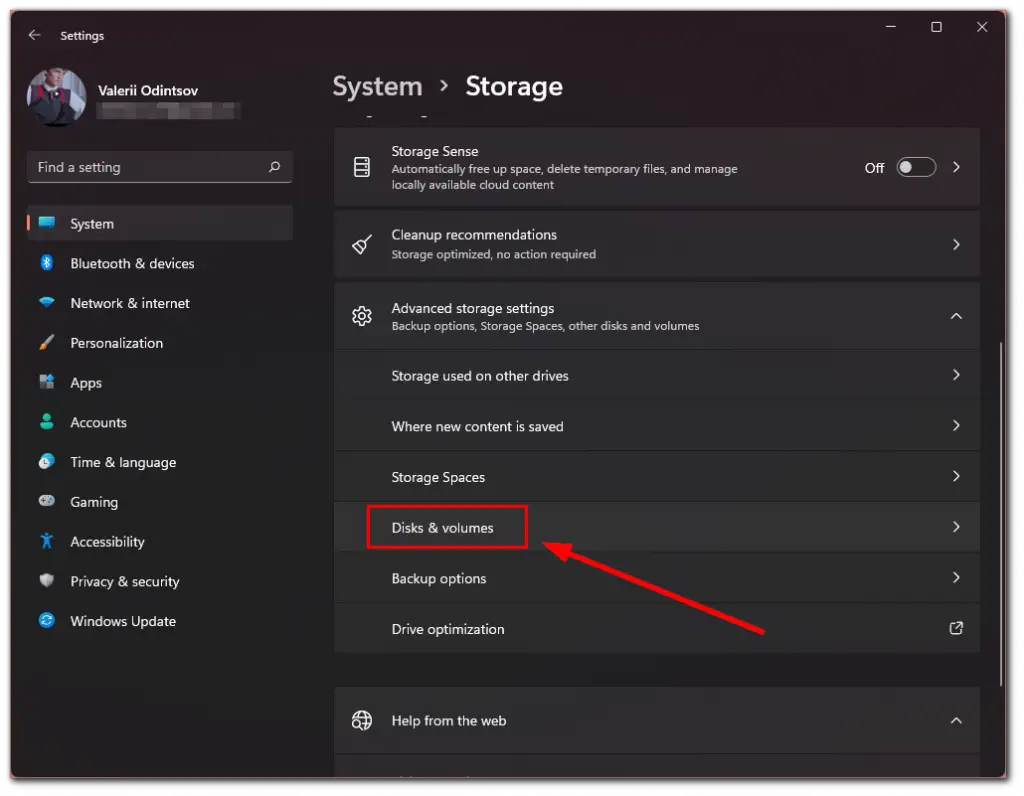Click the Network & internet globe icon
This screenshot has height=796, width=1024.
[47, 303]
